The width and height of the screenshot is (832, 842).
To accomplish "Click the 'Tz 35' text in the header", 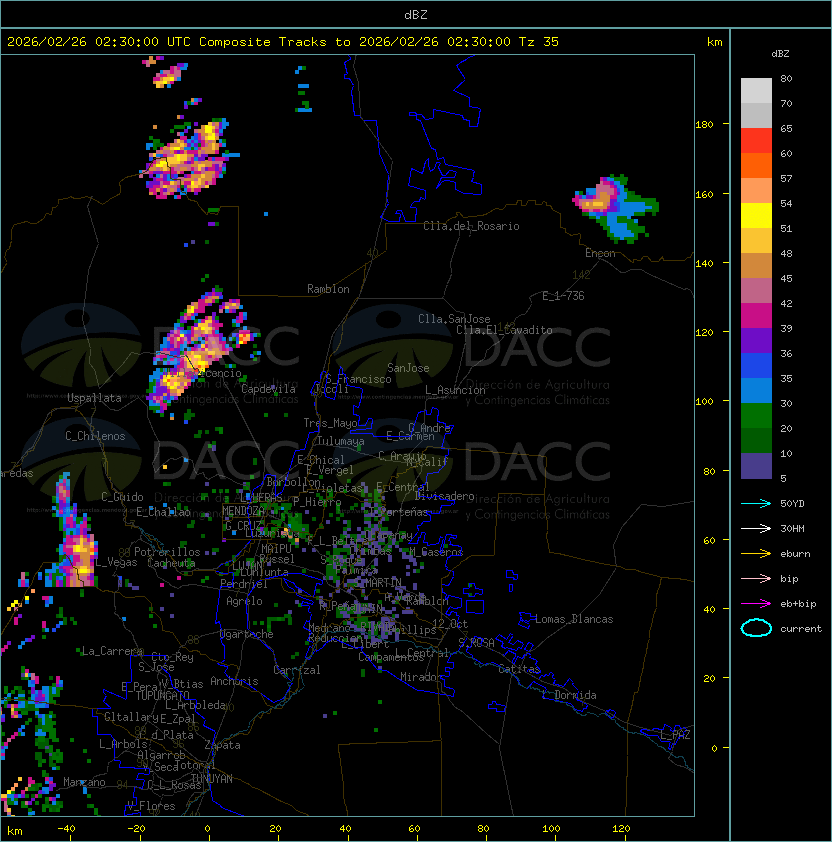I will [539, 41].
